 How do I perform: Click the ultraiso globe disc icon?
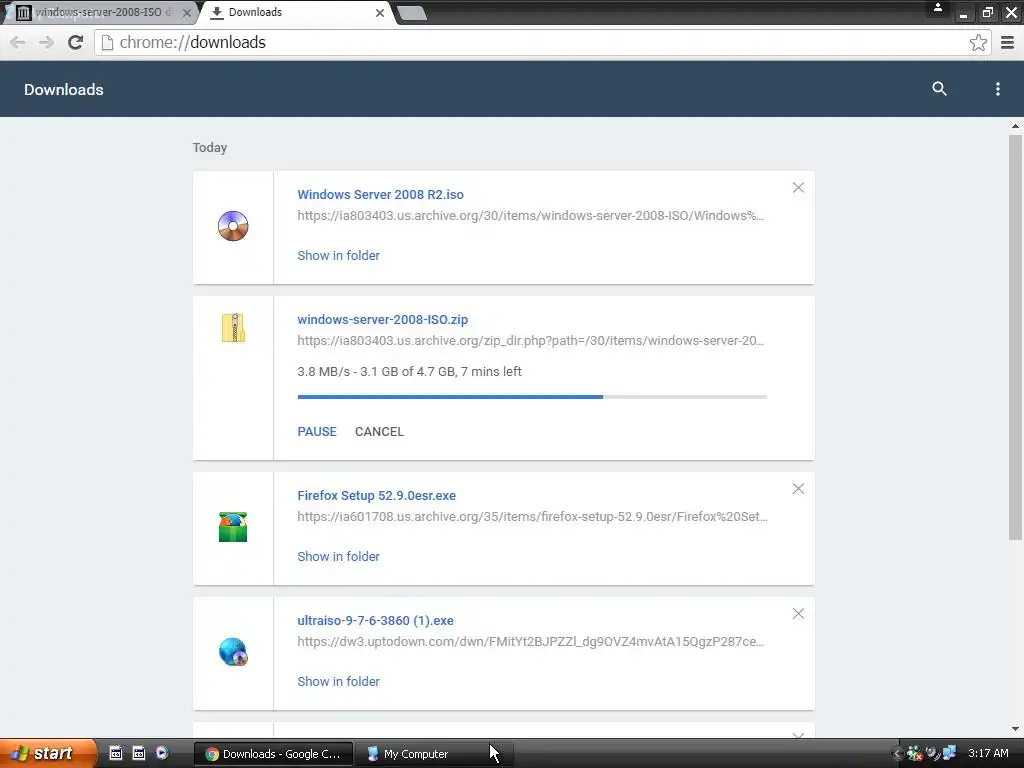[x=233, y=652]
